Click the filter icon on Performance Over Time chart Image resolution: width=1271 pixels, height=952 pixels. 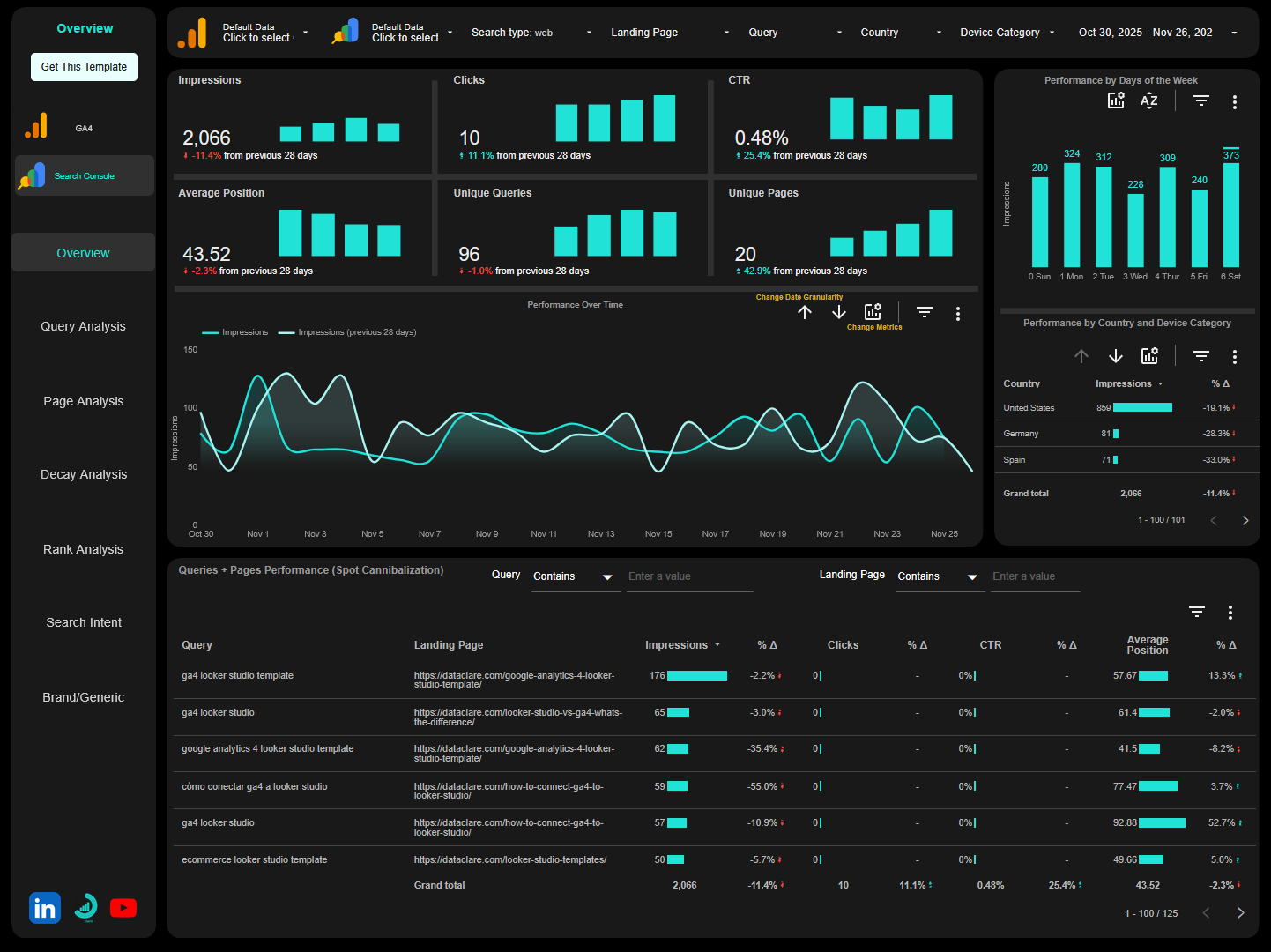pos(924,312)
